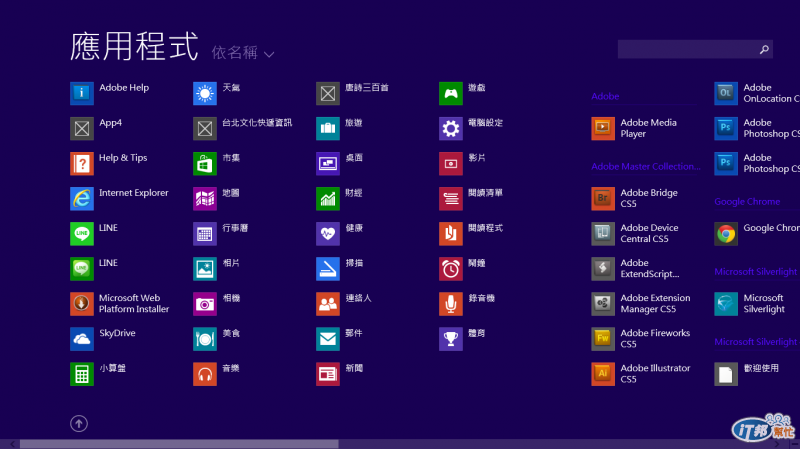
Task: Open the 閱讀清單 reading list app
Action: pyautogui.click(x=471, y=198)
